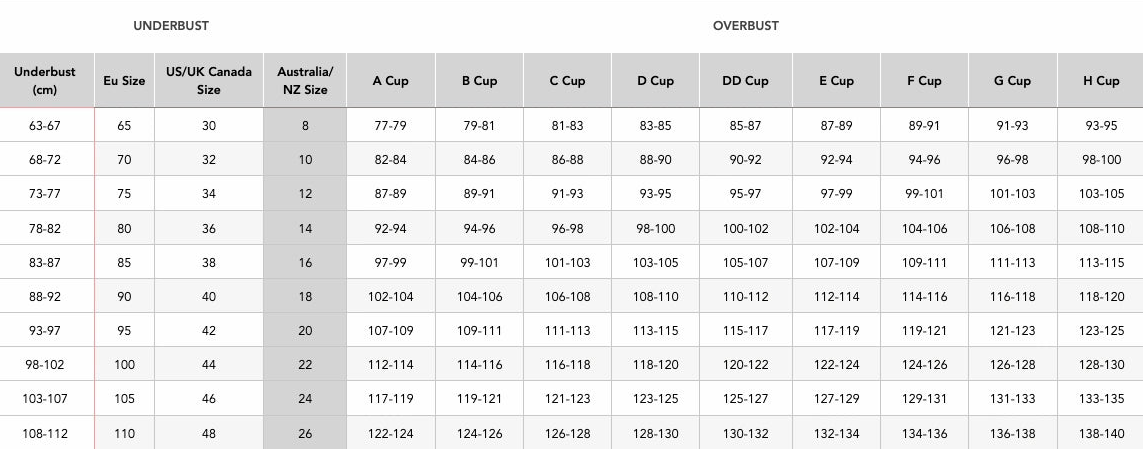1143x450 pixels.
Task: Select the A Cup column header
Action: tap(390, 81)
